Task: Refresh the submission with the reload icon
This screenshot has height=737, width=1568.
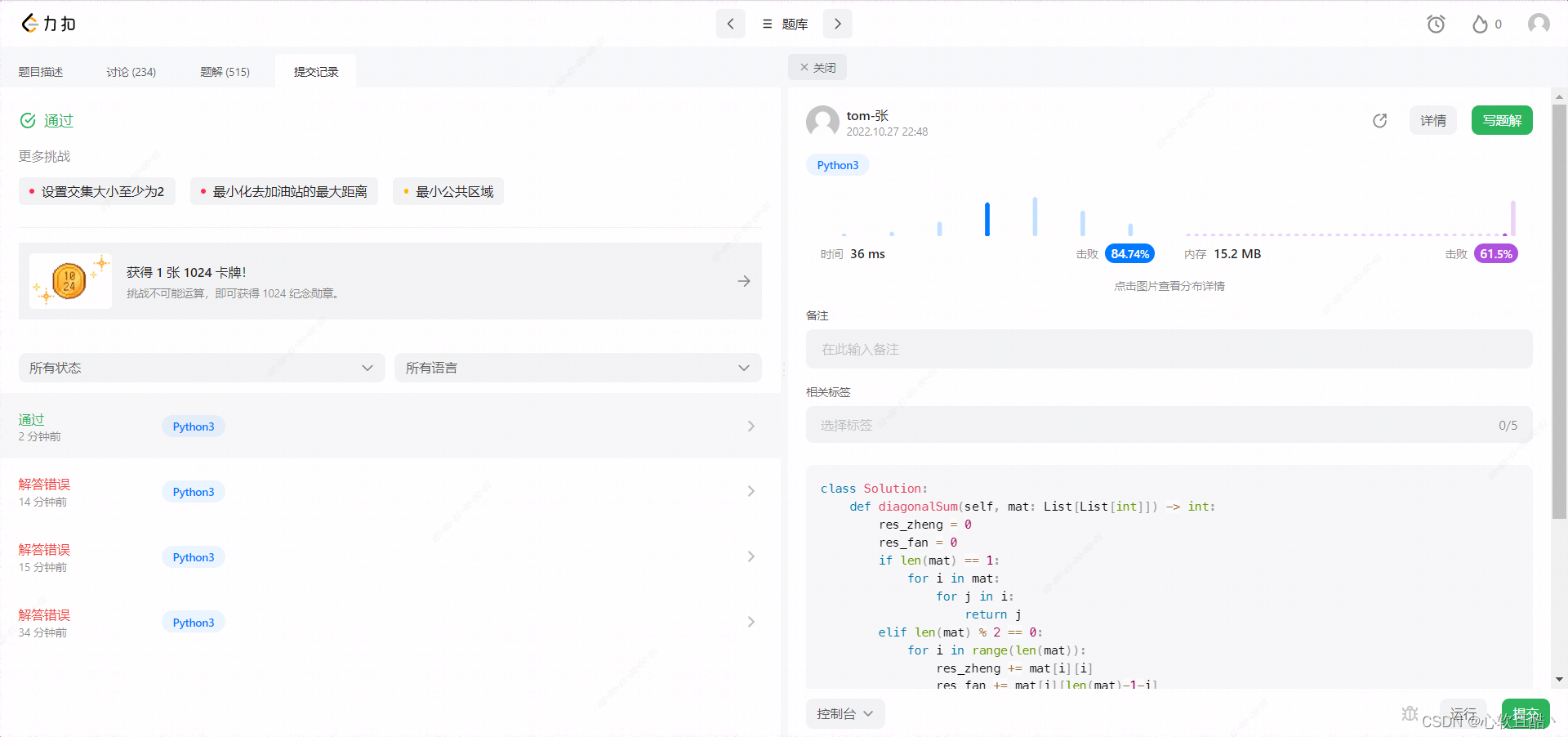Action: [x=1379, y=120]
